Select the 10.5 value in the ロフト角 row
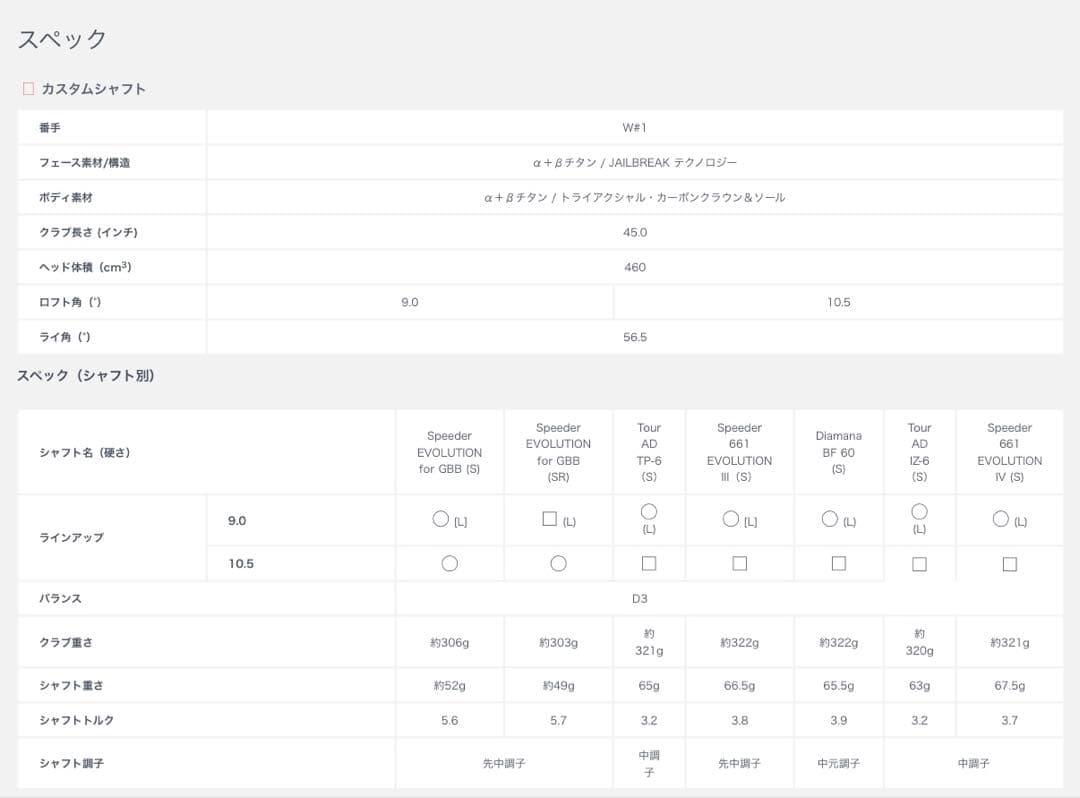1080x798 pixels. coord(838,302)
